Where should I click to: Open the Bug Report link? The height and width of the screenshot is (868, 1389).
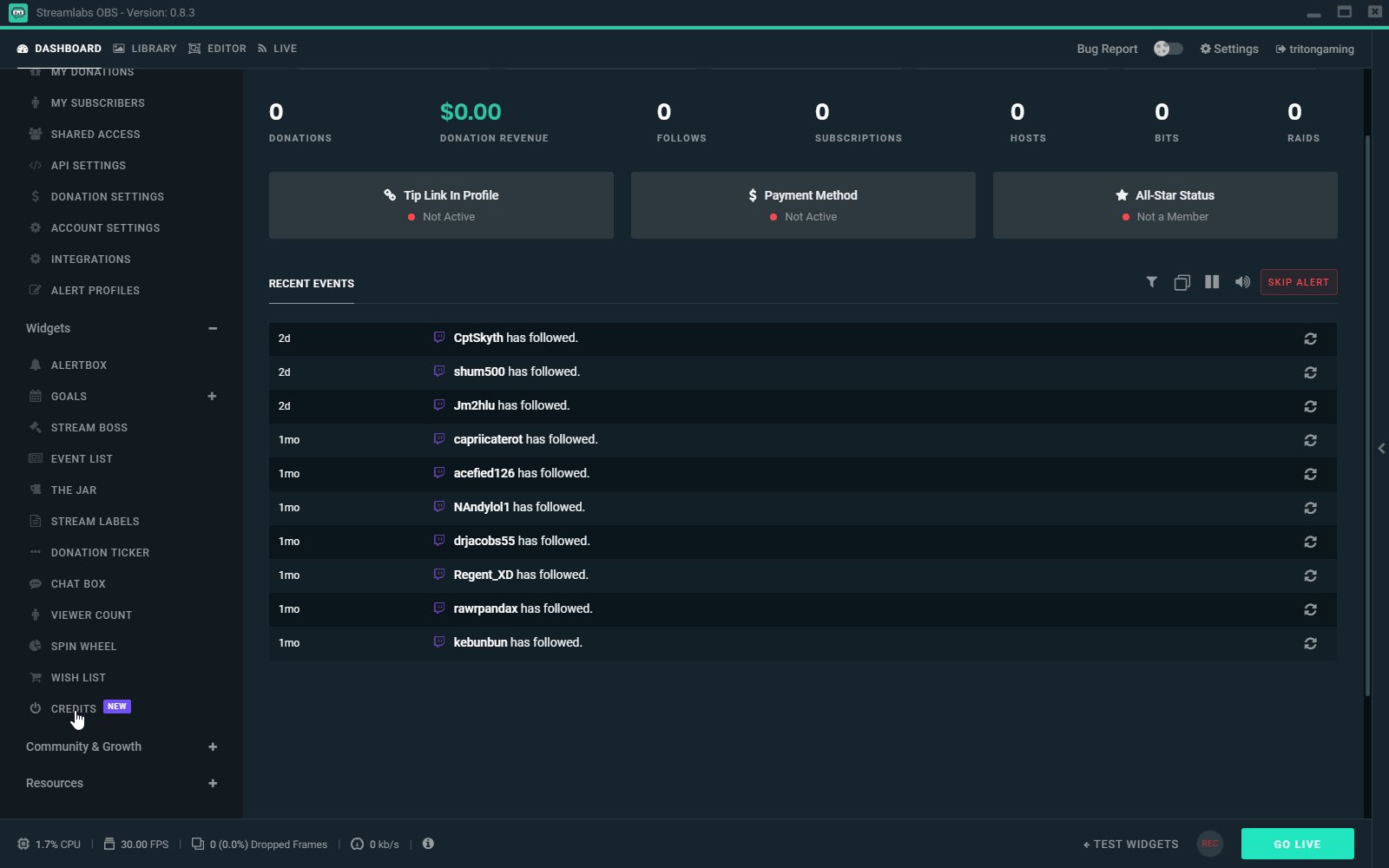(1107, 49)
